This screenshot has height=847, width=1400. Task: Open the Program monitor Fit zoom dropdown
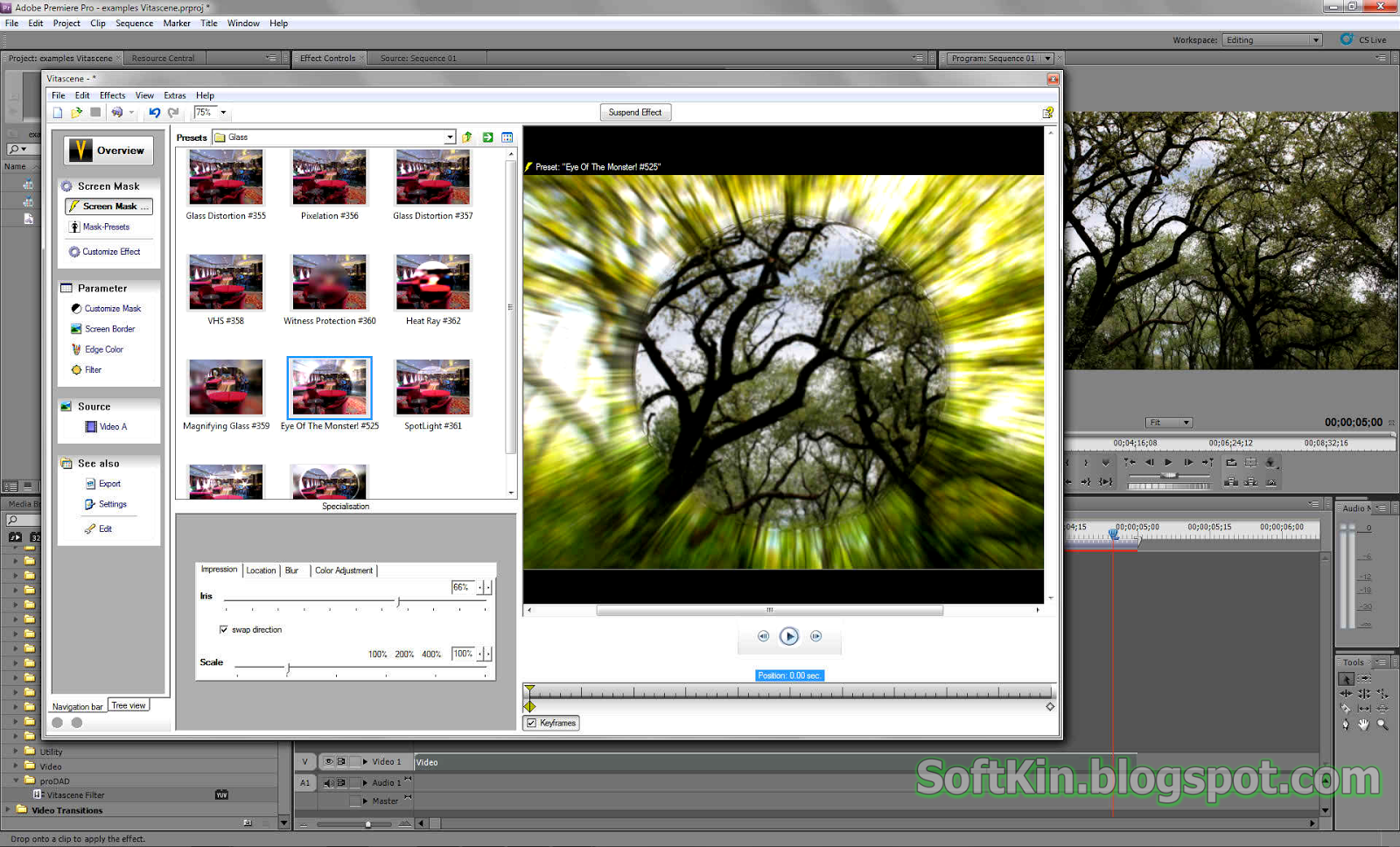[x=1186, y=423]
